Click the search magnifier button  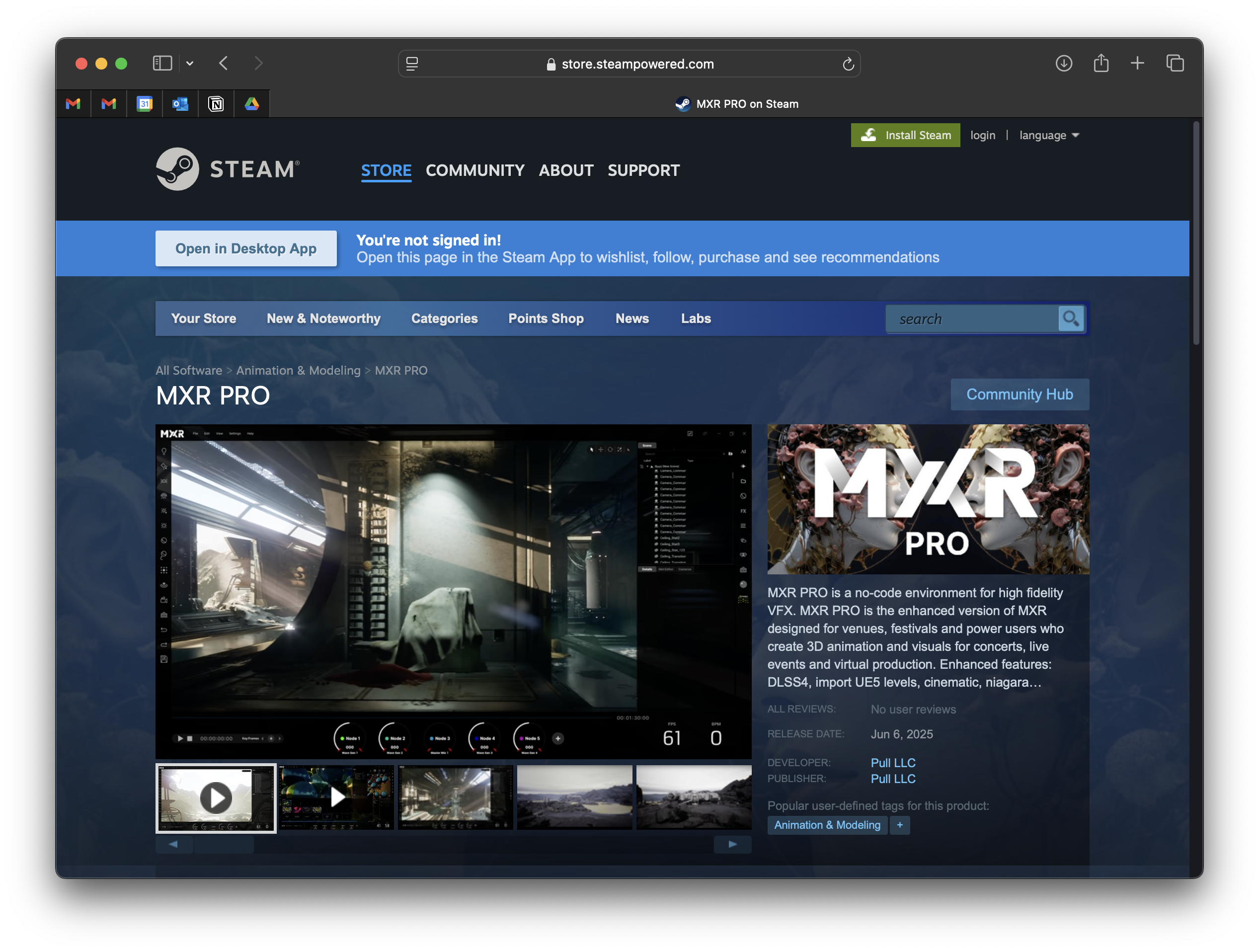pos(1071,318)
